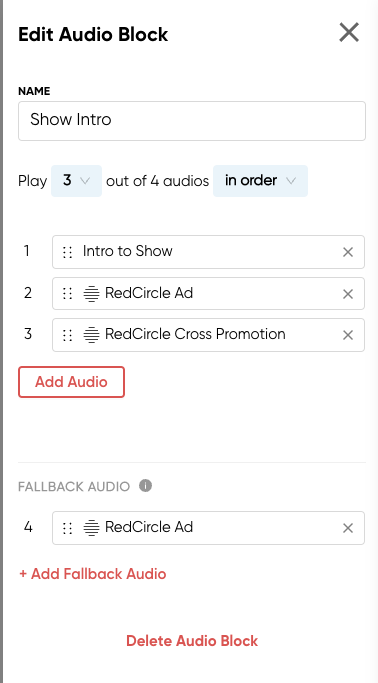Open the Play count dropdown showing 3

tap(76, 181)
